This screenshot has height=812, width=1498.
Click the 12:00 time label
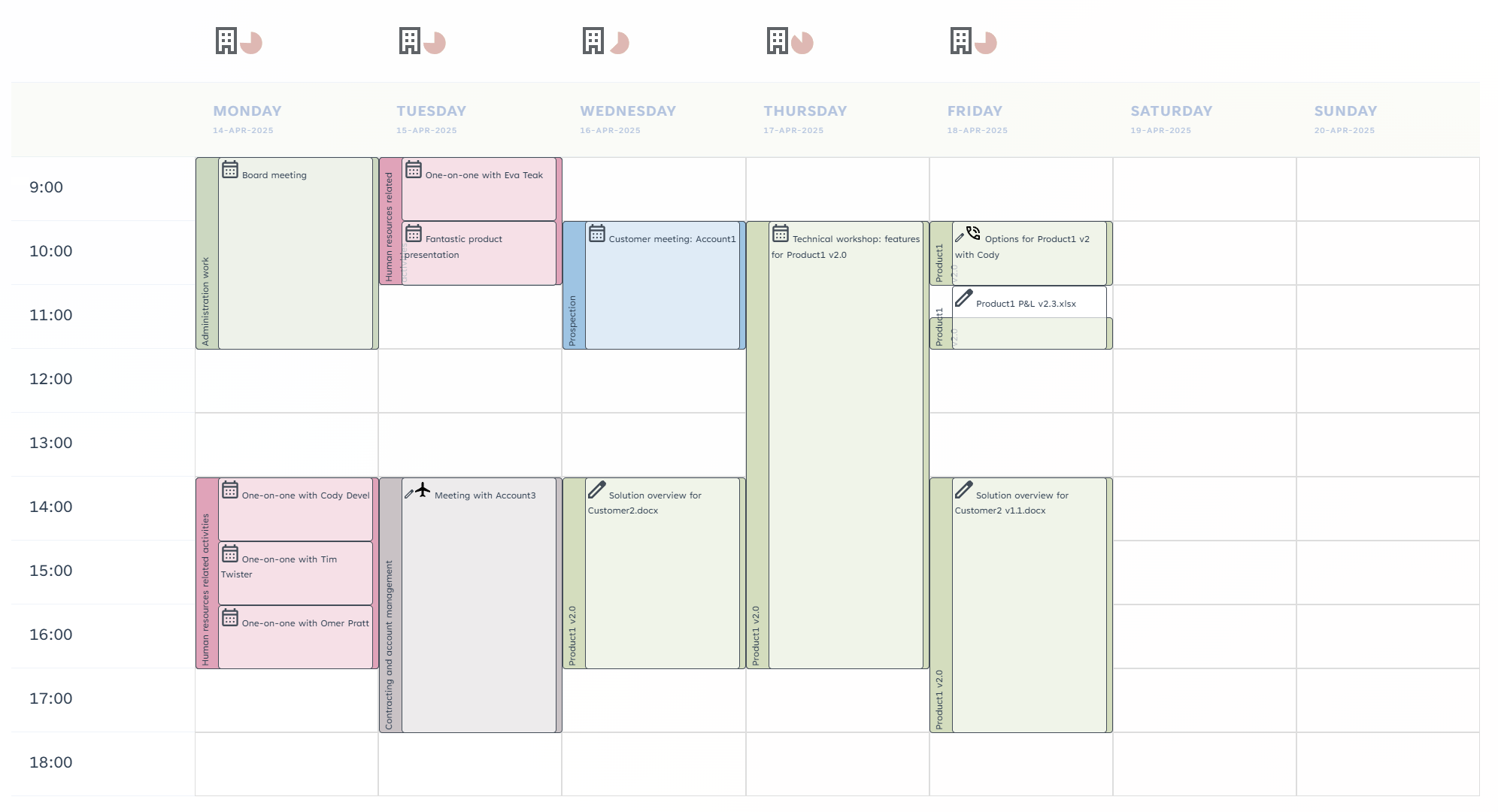pos(50,379)
